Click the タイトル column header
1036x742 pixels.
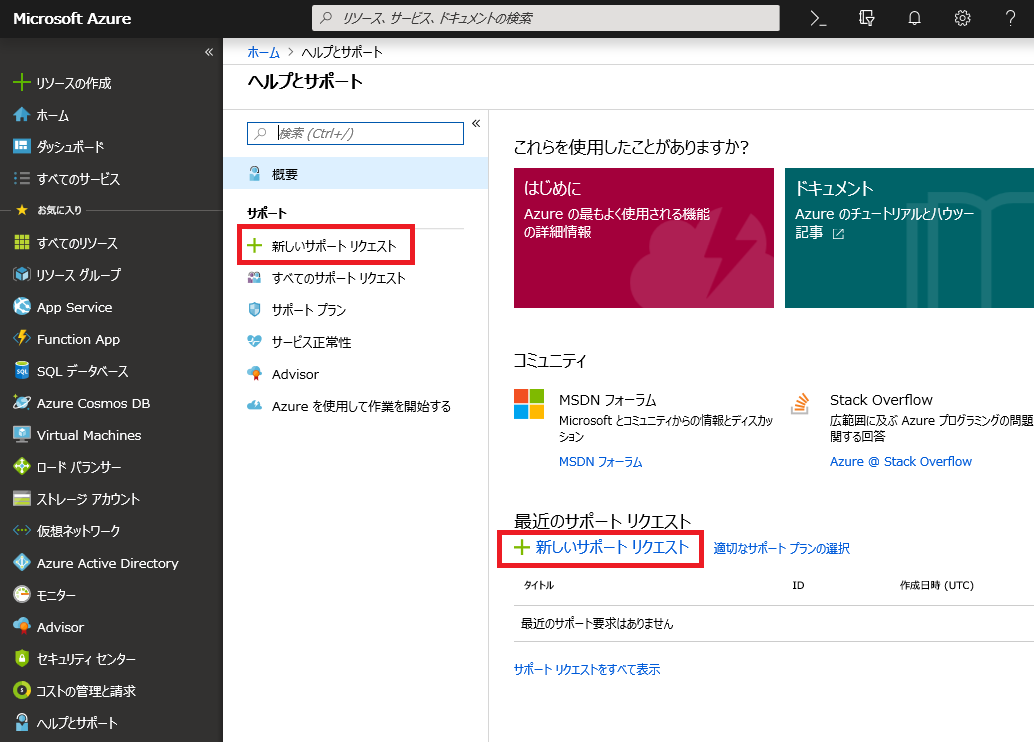[x=538, y=585]
